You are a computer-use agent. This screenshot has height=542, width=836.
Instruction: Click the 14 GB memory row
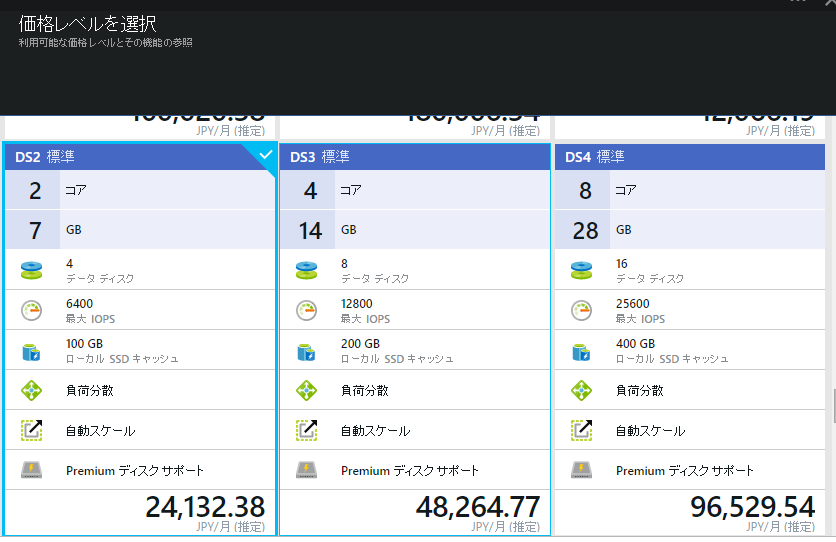[x=415, y=230]
